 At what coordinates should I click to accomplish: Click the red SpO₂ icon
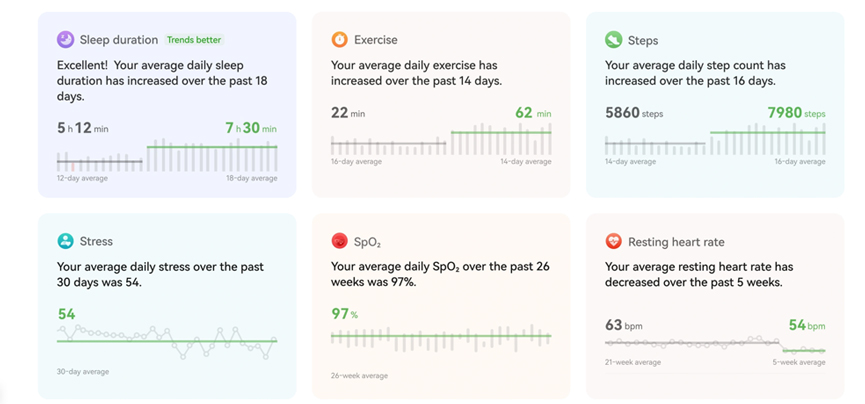click(x=340, y=241)
